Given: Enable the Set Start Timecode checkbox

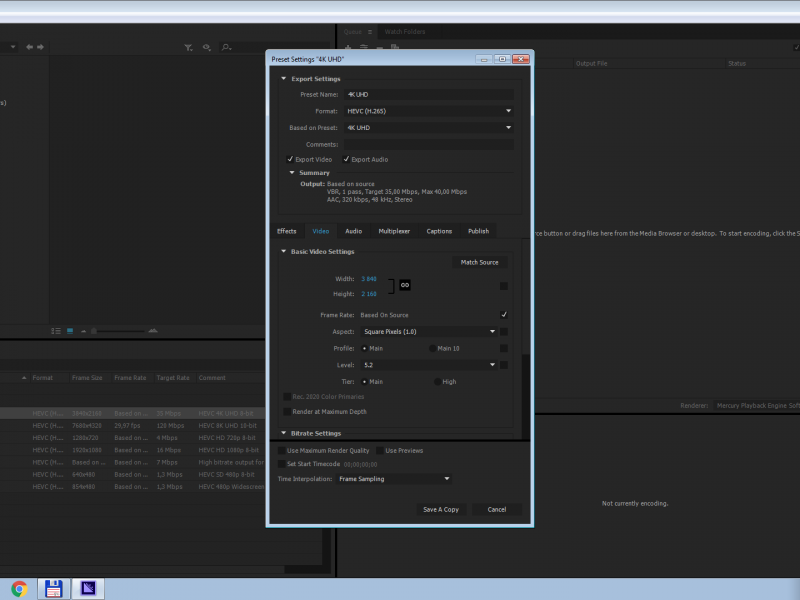Looking at the screenshot, I should coord(282,464).
